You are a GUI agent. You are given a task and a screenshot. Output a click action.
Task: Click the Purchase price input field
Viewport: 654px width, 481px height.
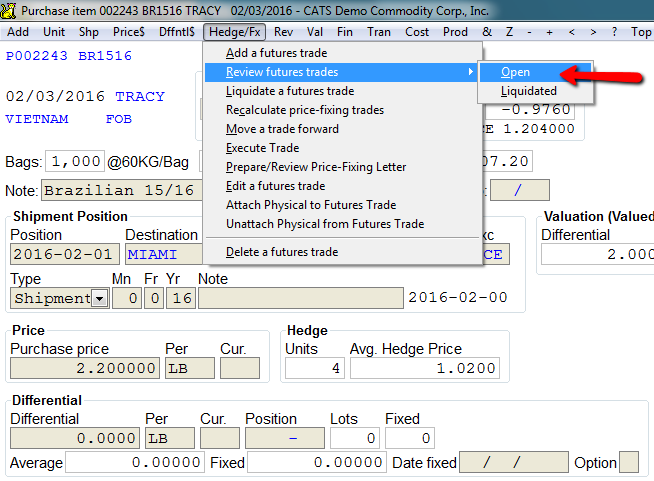[85, 368]
